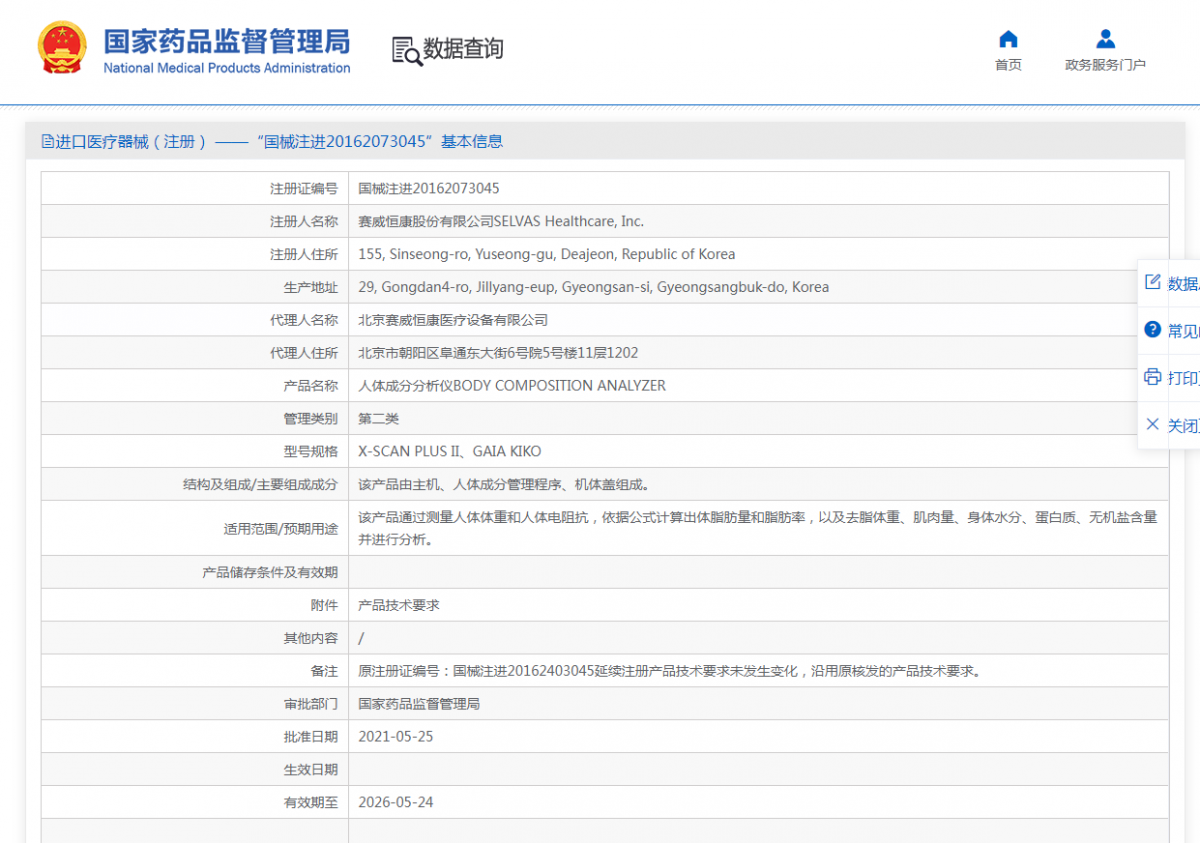Image resolution: width=1200 pixels, height=843 pixels.
Task: Click approval department value 国家药品监督管理局
Action: coord(419,704)
